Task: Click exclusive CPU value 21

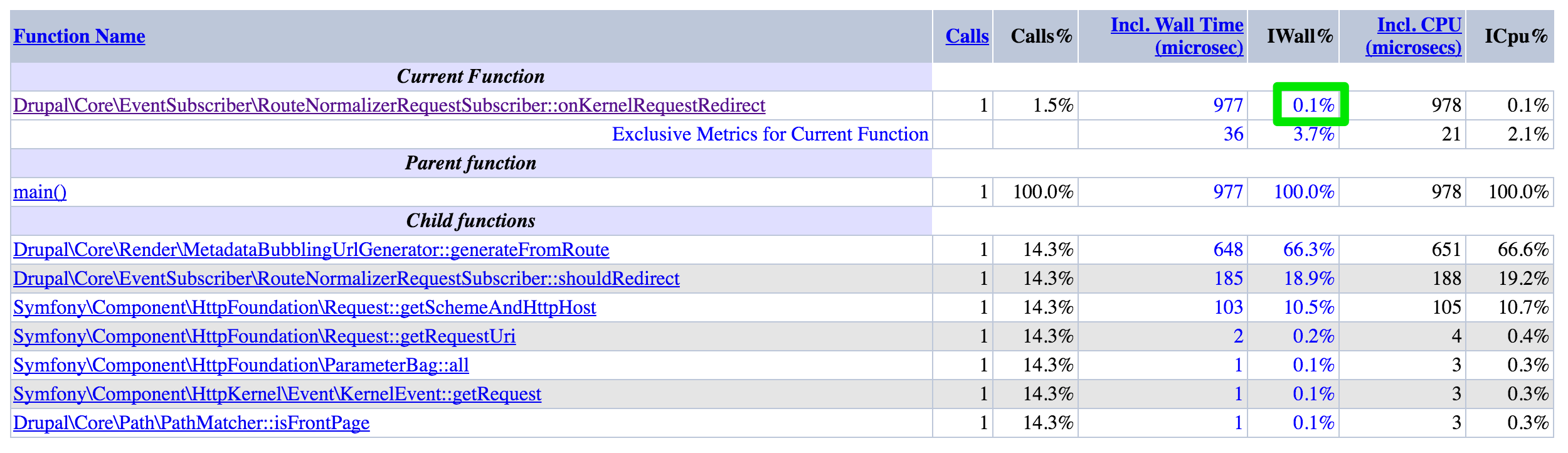Action: [x=1451, y=134]
